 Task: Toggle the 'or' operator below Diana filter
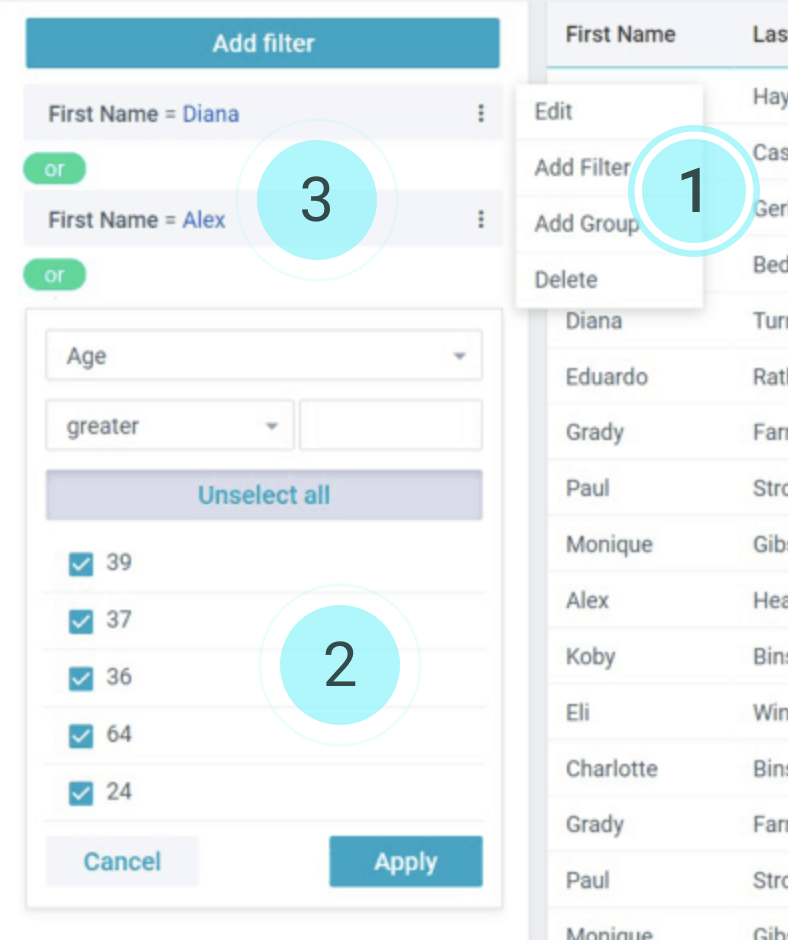[55, 169]
